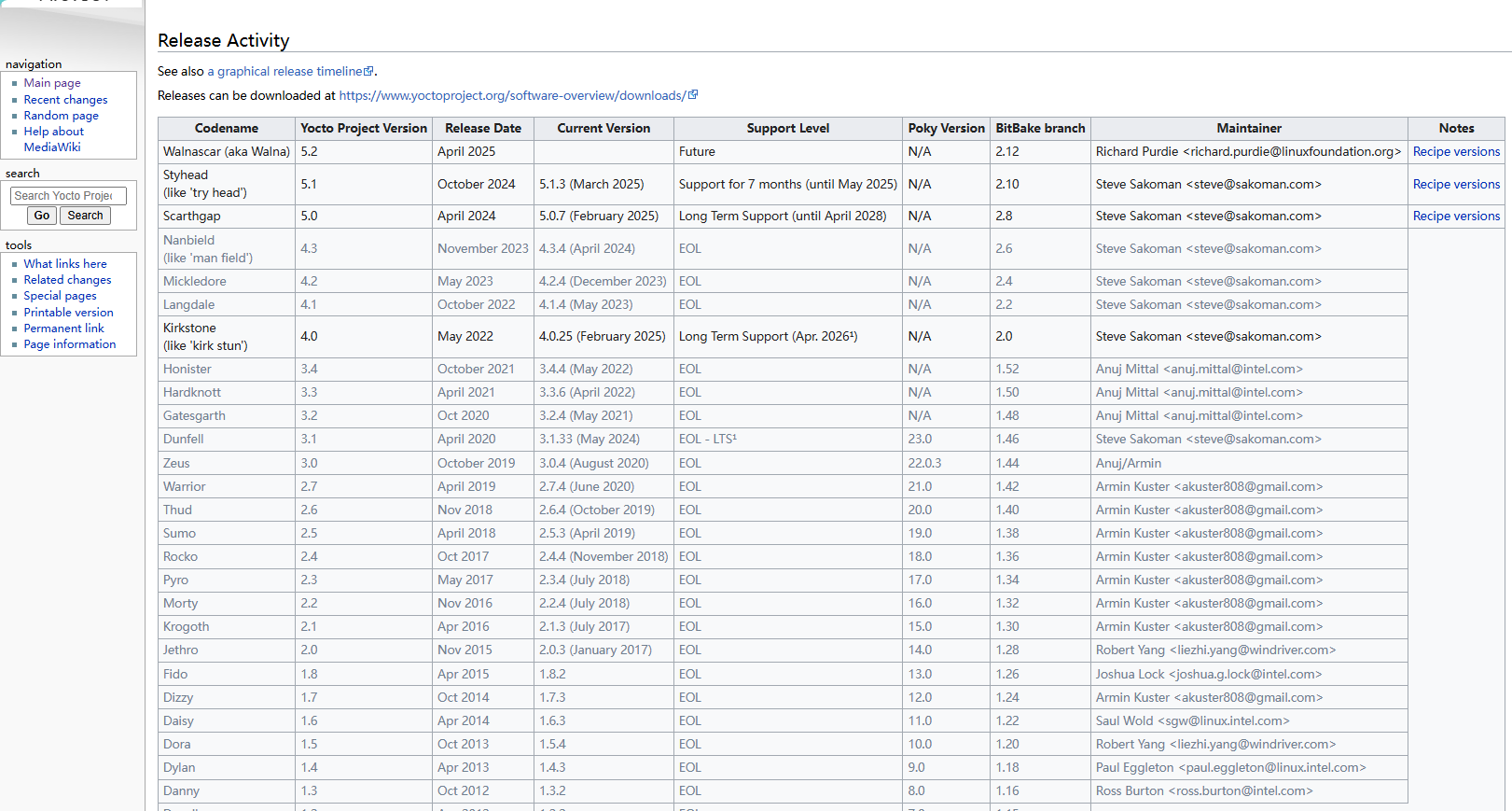Go to a Random page
Viewport: 1512px width, 811px height.
[x=62, y=116]
